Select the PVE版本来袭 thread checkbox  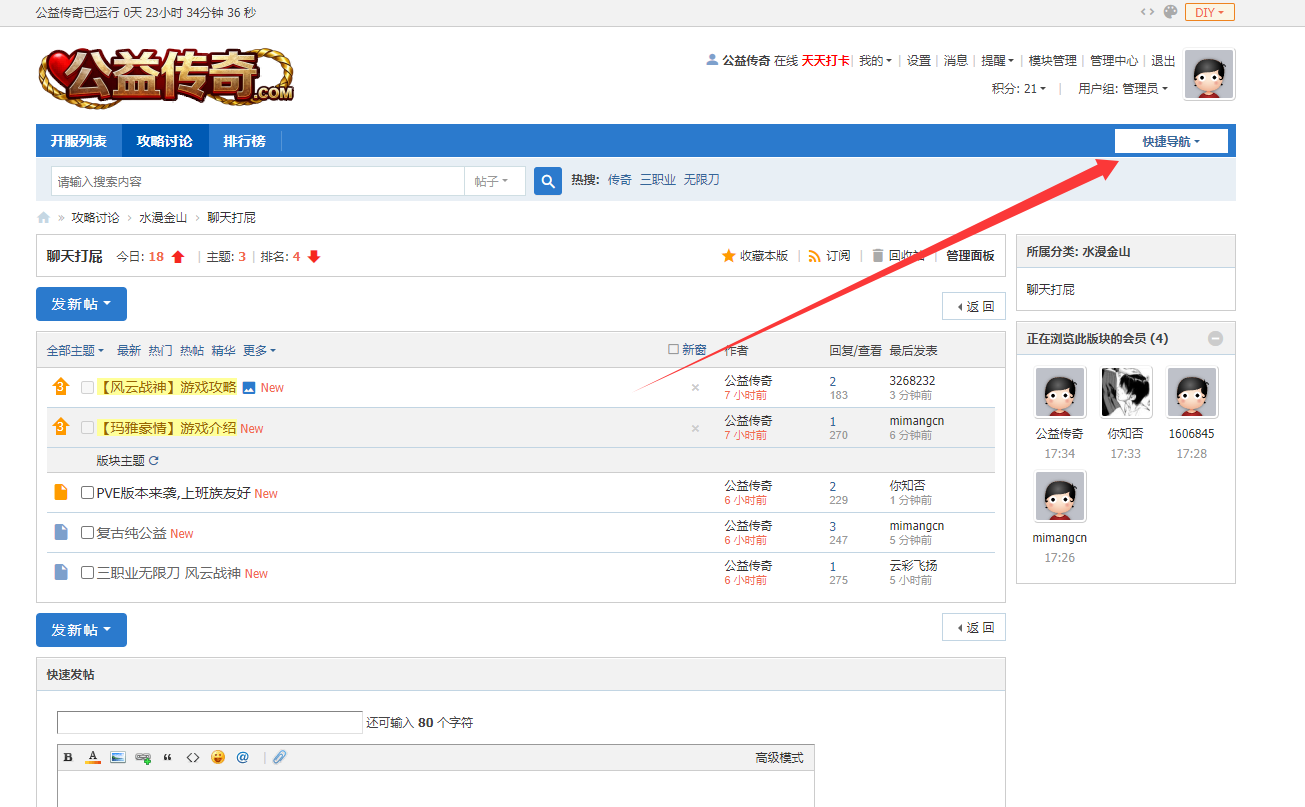click(x=88, y=493)
